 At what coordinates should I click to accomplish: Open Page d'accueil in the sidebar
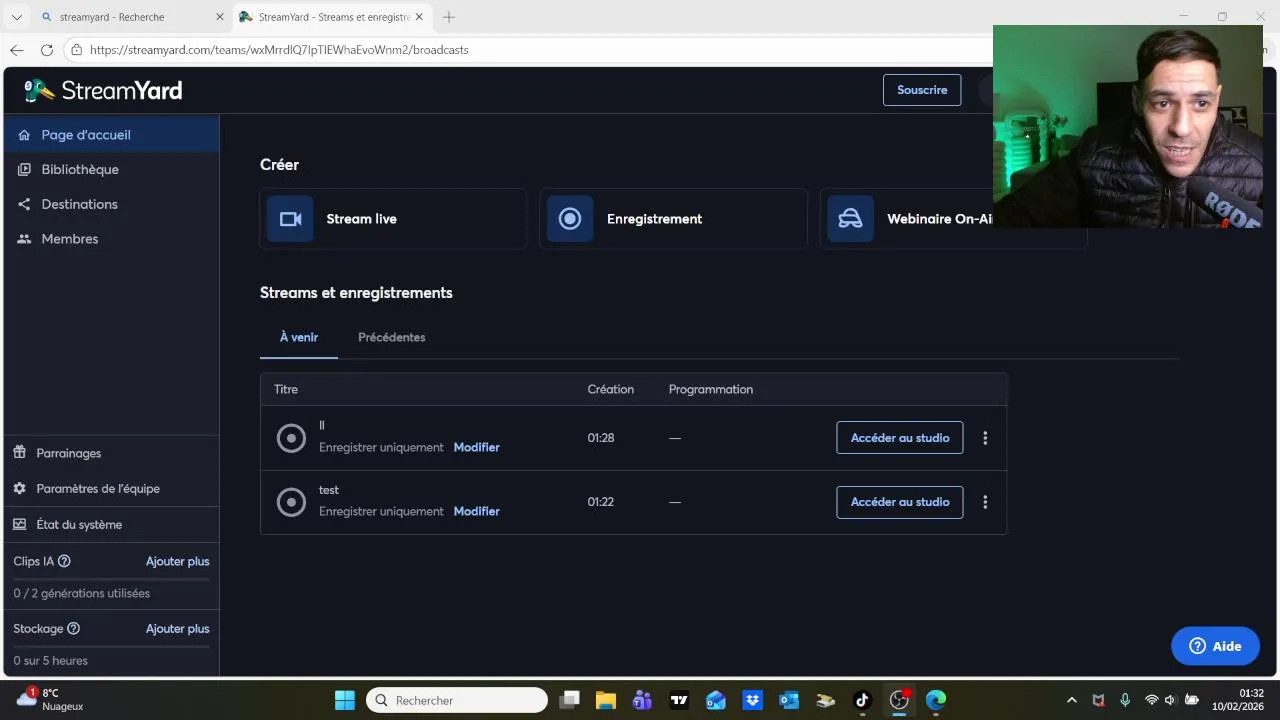click(x=110, y=135)
